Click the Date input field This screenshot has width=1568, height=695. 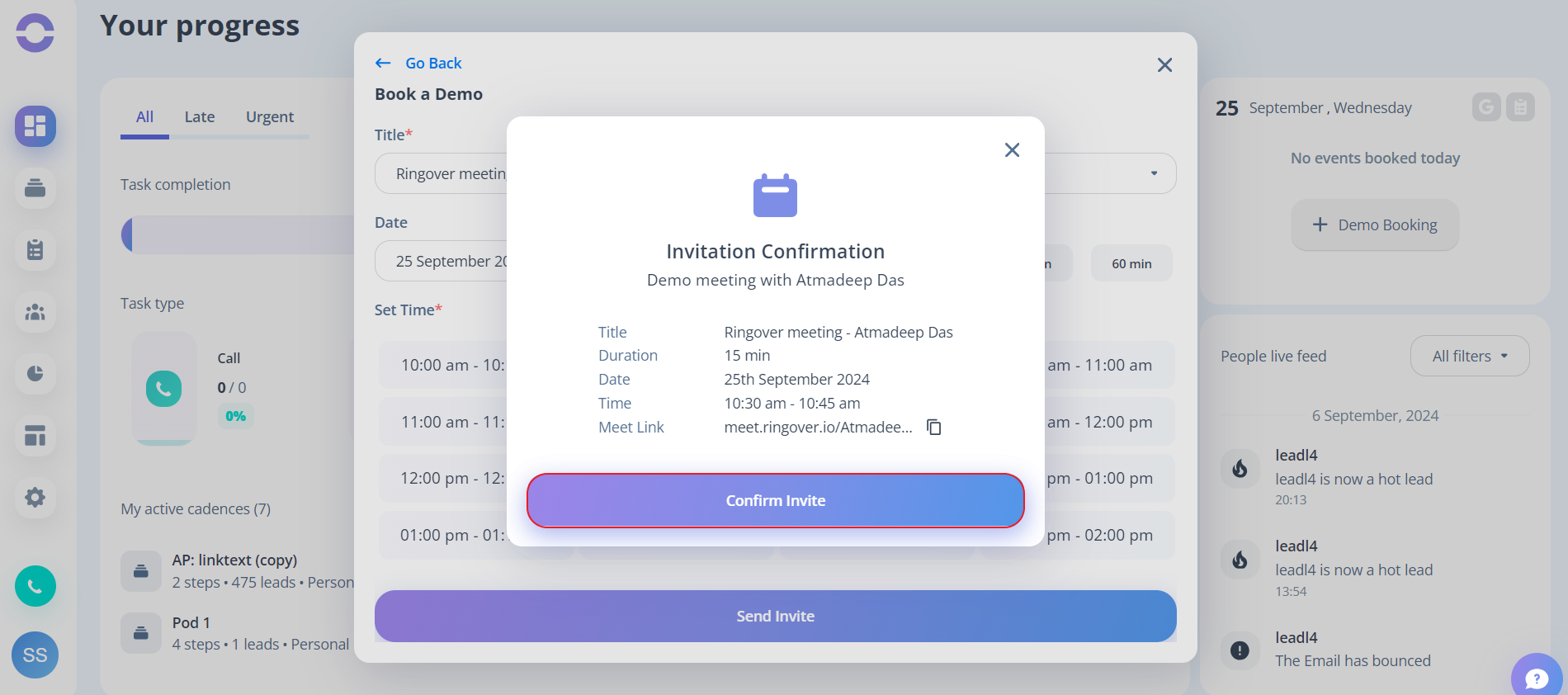pyautogui.click(x=442, y=261)
